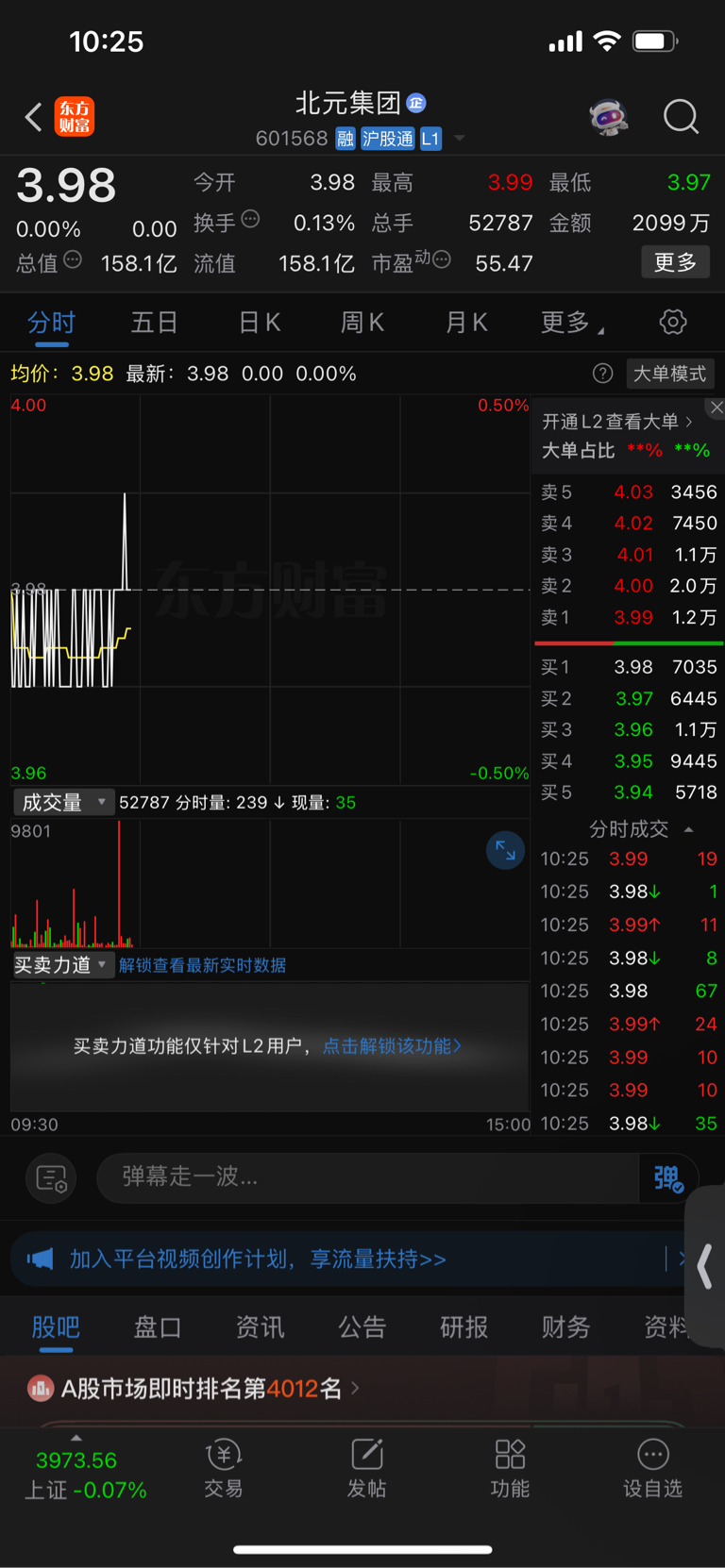The image size is (725, 1568).
Task: Tap the 更多 quote details button
Action: [675, 262]
